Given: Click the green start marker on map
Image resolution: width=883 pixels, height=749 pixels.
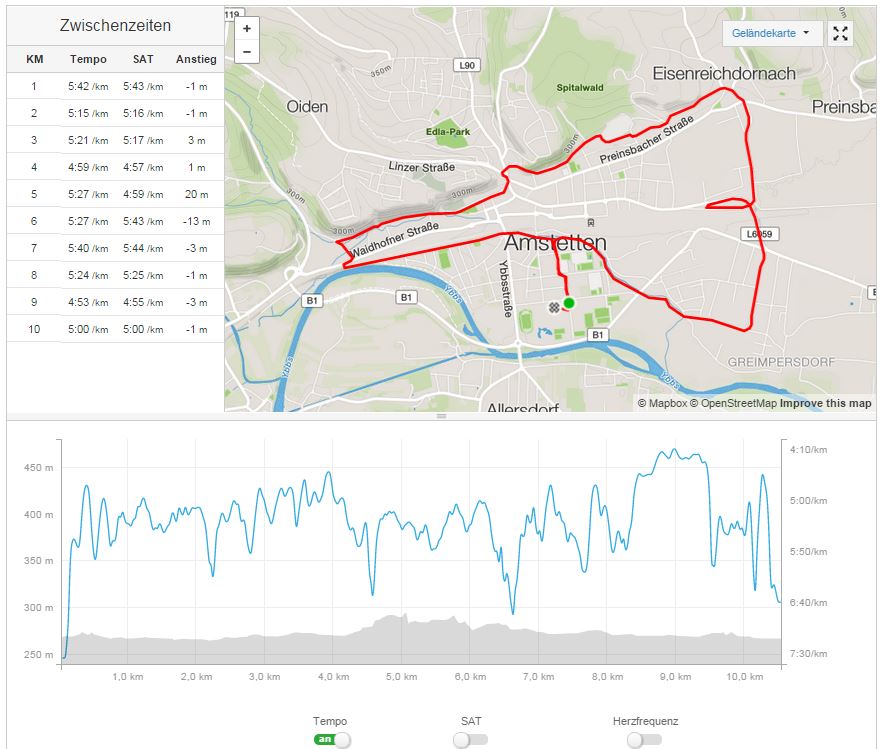Looking at the screenshot, I should click(x=569, y=302).
